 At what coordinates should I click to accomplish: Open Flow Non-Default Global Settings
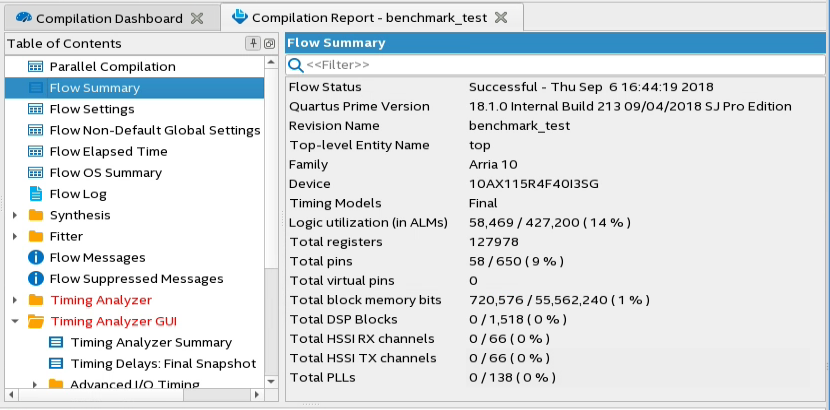(155, 130)
